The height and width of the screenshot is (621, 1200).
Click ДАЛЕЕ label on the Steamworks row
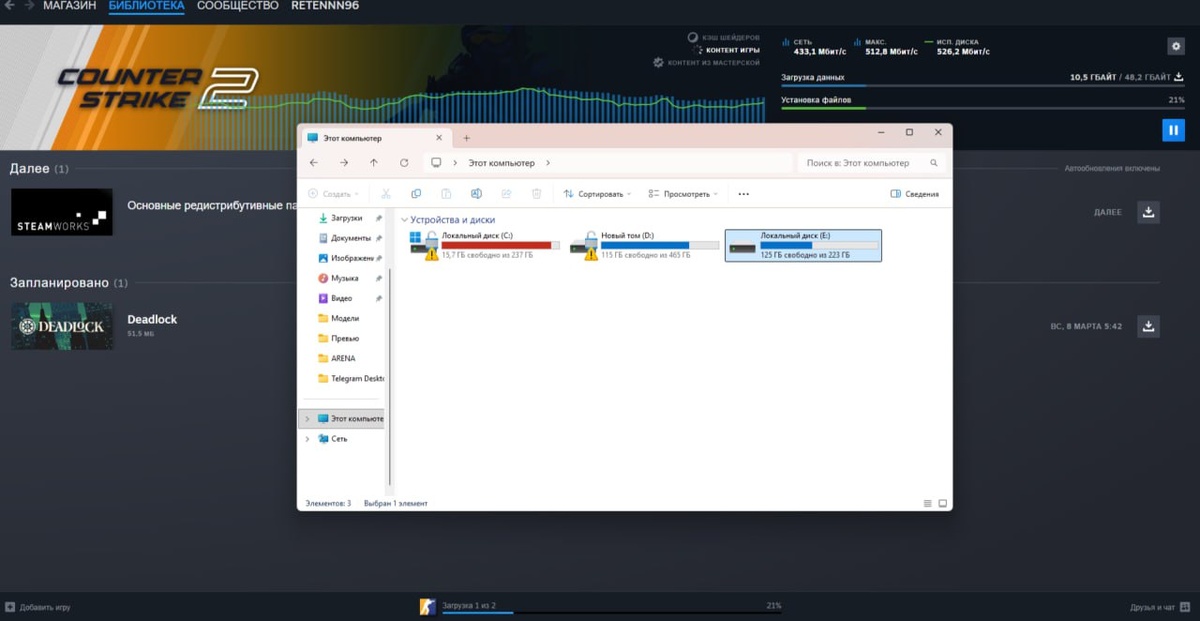point(1108,212)
